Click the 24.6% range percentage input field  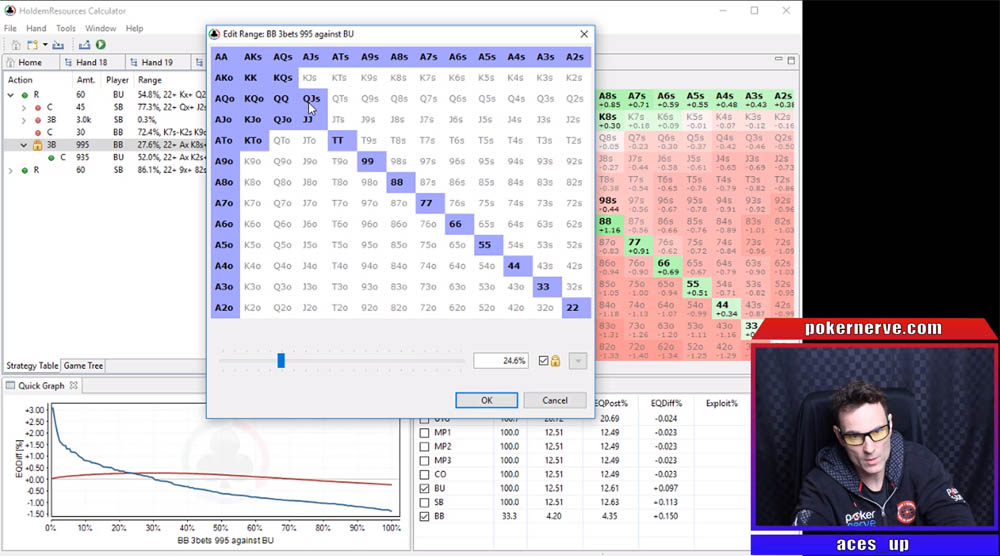(x=501, y=361)
